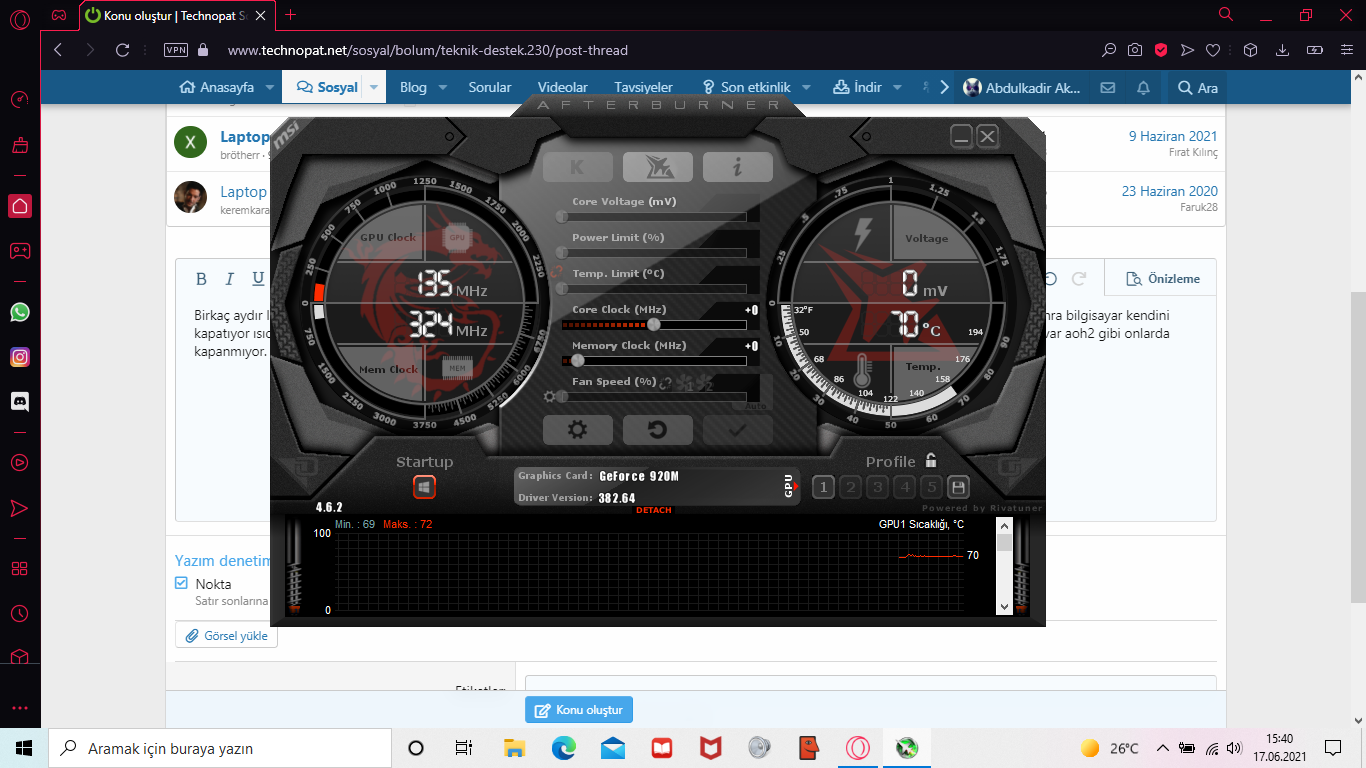Click the DETACH label in Afterburner
Viewport: 1366px width, 768px height.
point(654,511)
